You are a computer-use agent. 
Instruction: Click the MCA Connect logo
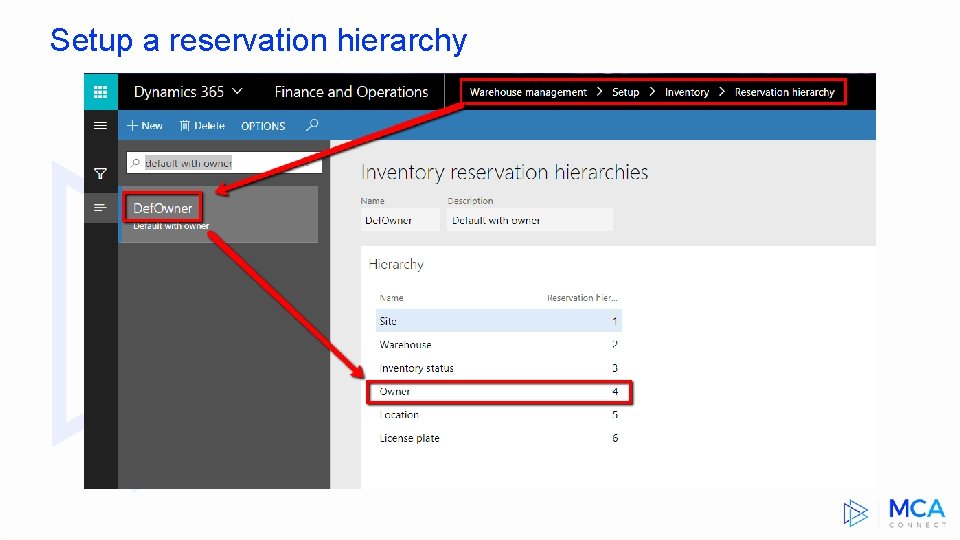tap(893, 513)
